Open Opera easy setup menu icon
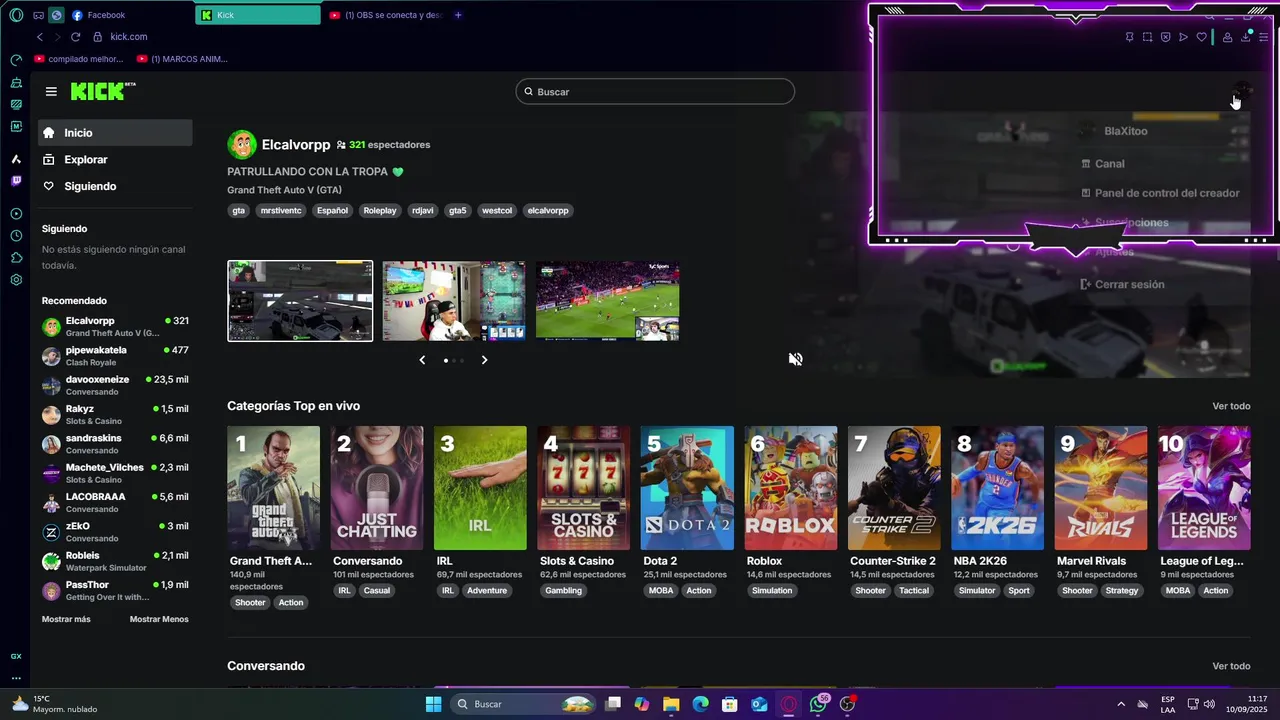 tap(1264, 37)
